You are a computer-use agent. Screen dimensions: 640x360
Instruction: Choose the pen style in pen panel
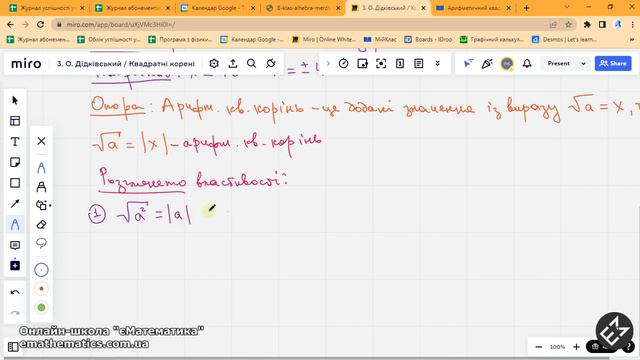pyautogui.click(x=41, y=168)
